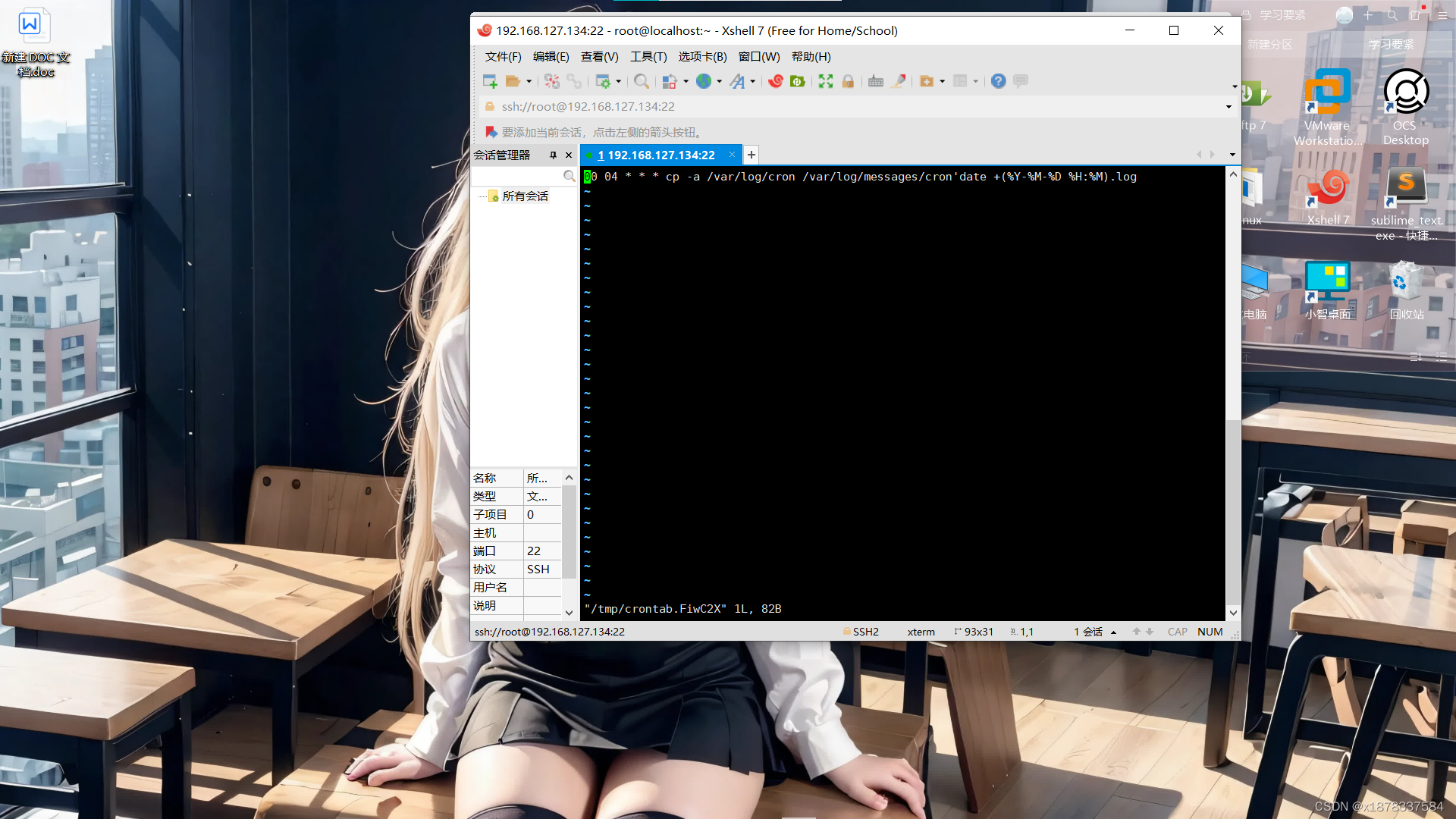Open the blue Help question icon
The height and width of the screenshot is (819, 1456).
(x=998, y=81)
